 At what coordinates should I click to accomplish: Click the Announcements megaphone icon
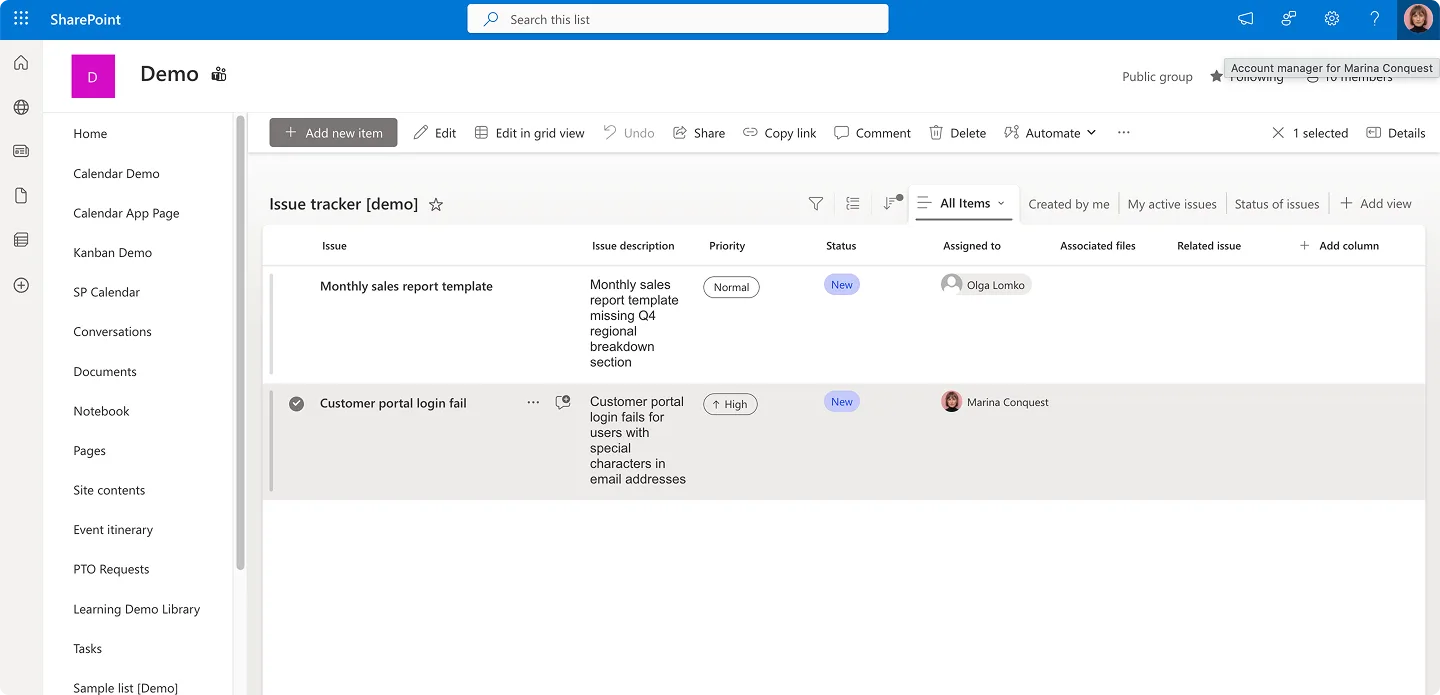(1244, 18)
